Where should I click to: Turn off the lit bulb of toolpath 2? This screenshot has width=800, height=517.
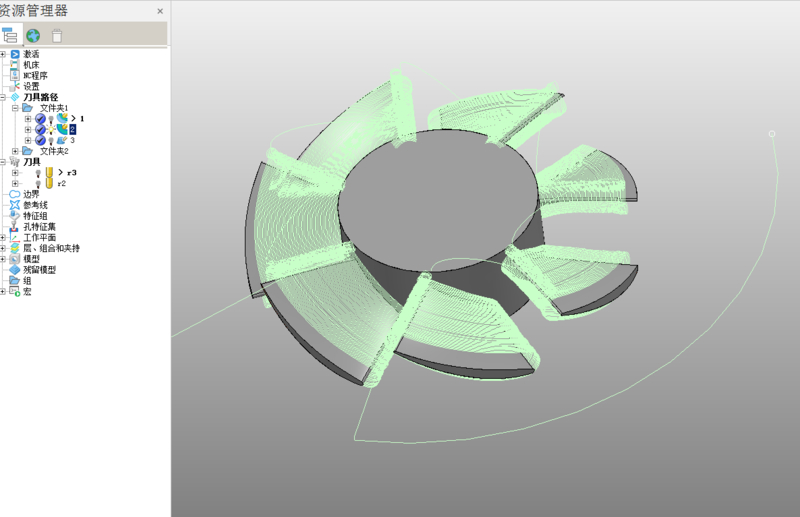(51, 130)
